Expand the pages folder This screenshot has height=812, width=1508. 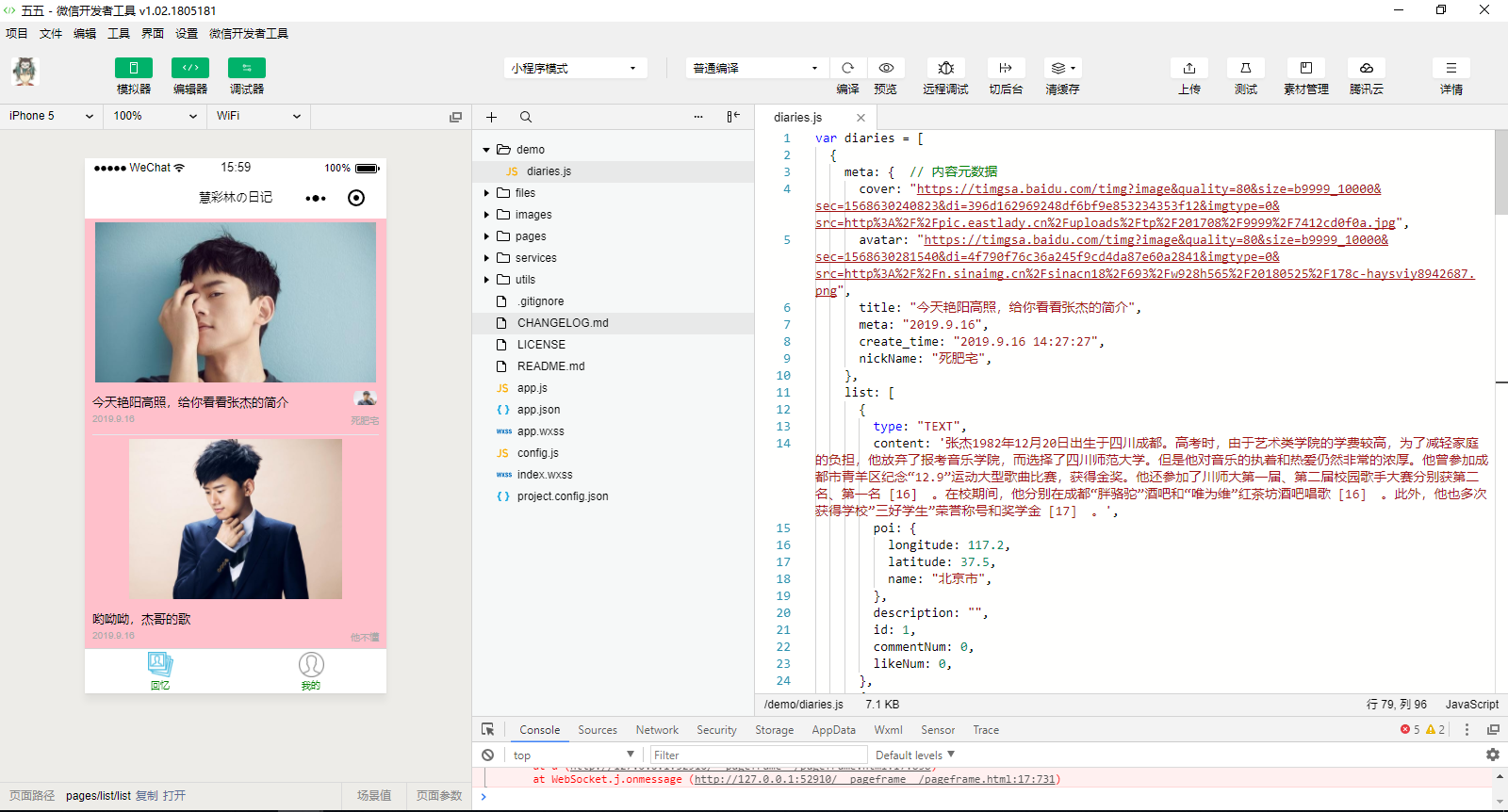(486, 236)
